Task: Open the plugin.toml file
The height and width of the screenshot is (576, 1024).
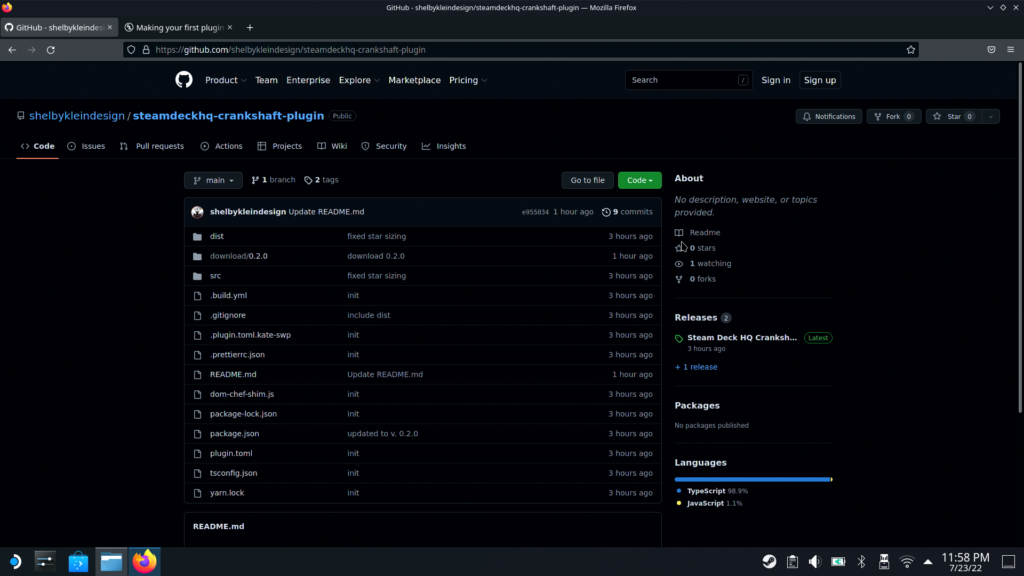Action: coord(231,453)
